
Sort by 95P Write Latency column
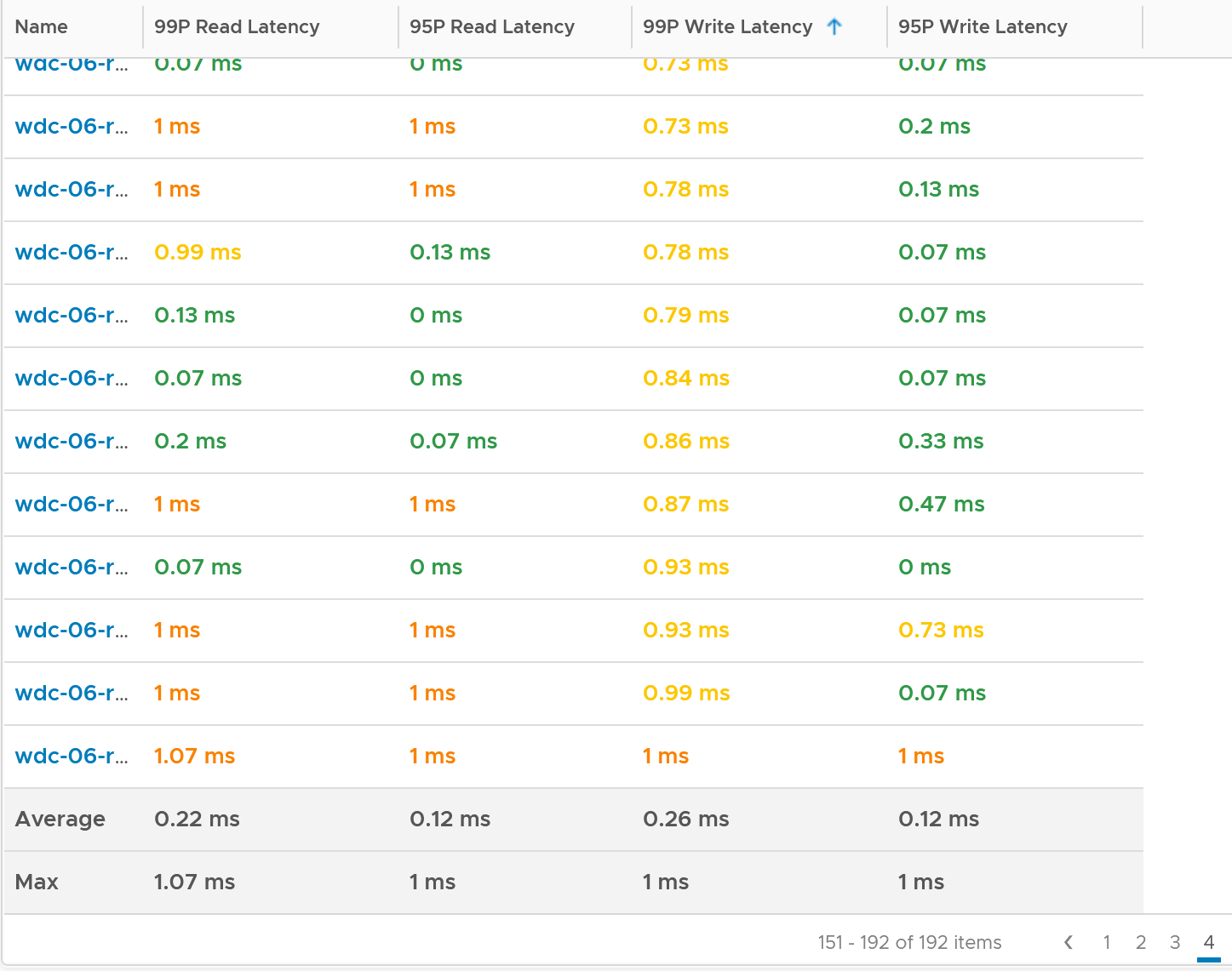(x=983, y=26)
